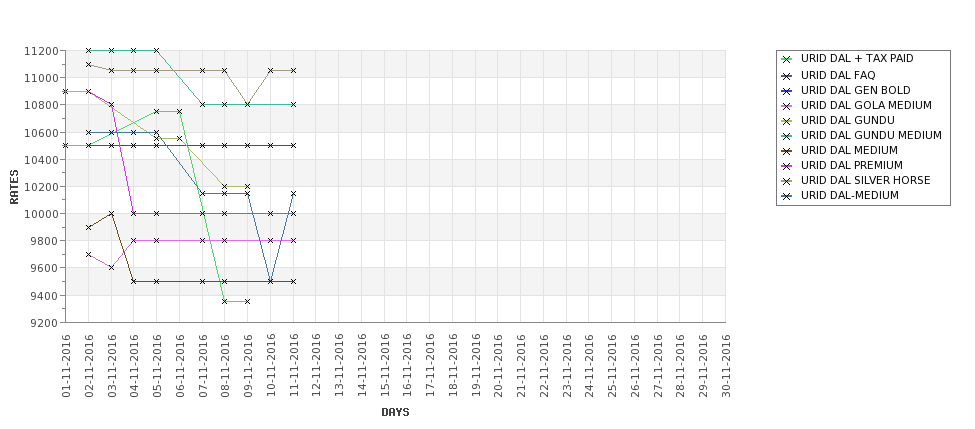Screen dimensions: 975x429
Task: Click the 10400 rate axis label
Action: 42,160
